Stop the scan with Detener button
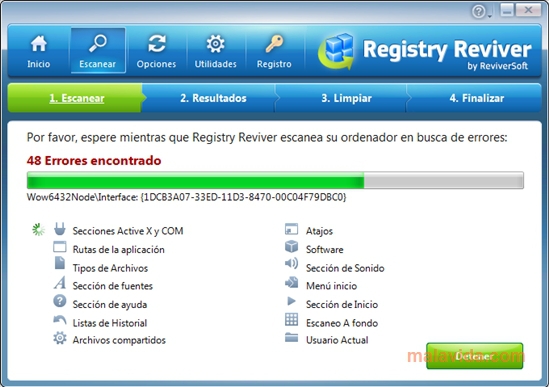Viewport: 549px width, 387px height. pyautogui.click(x=475, y=356)
